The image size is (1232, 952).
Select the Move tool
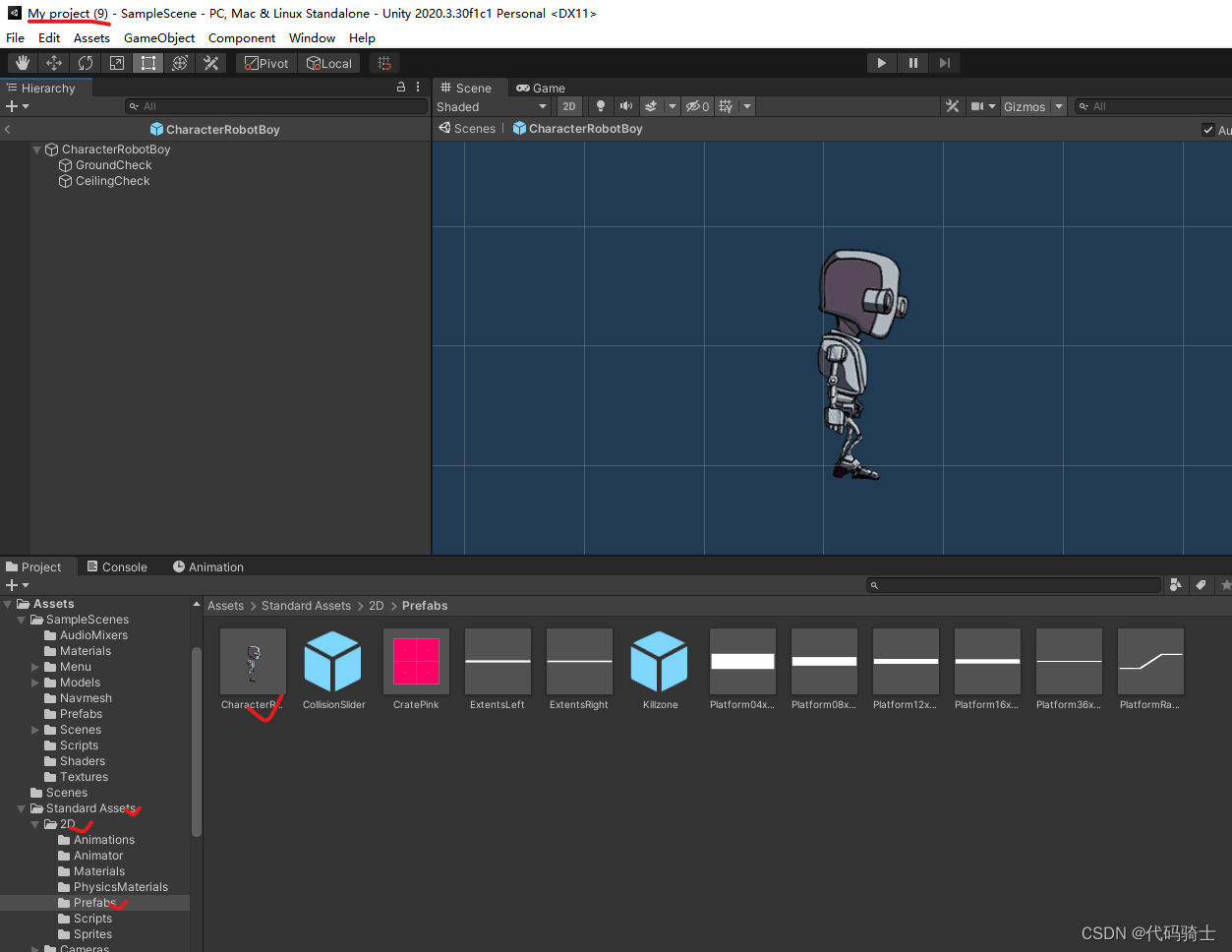[x=54, y=63]
